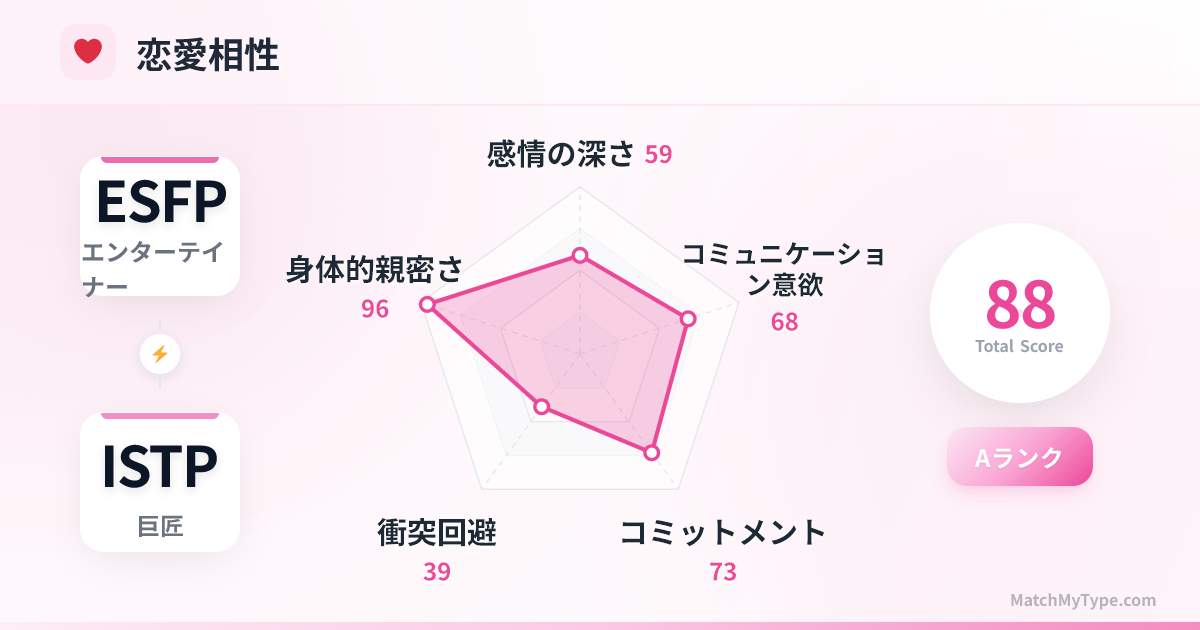This screenshot has height=630, width=1200.
Task: Select the ISTP personality type card
Action: click(160, 482)
